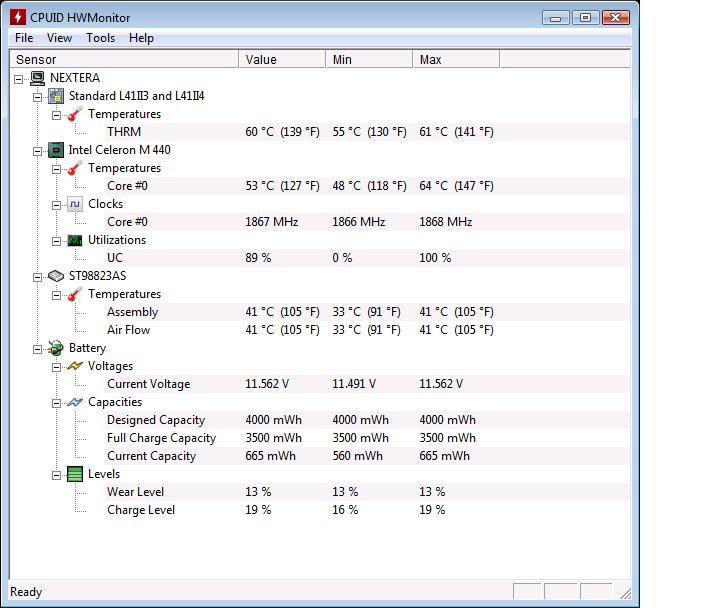Select the Assembly temperature row

pyautogui.click(x=367, y=312)
